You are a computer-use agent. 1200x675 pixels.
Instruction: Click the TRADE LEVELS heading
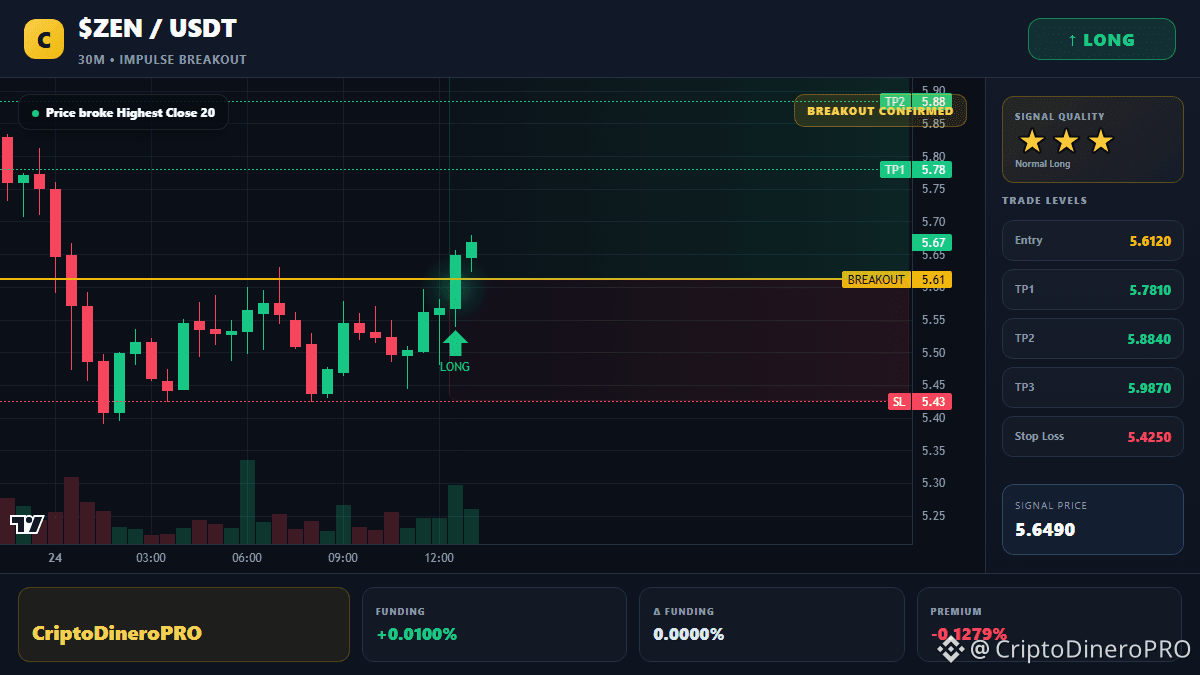(x=1044, y=201)
